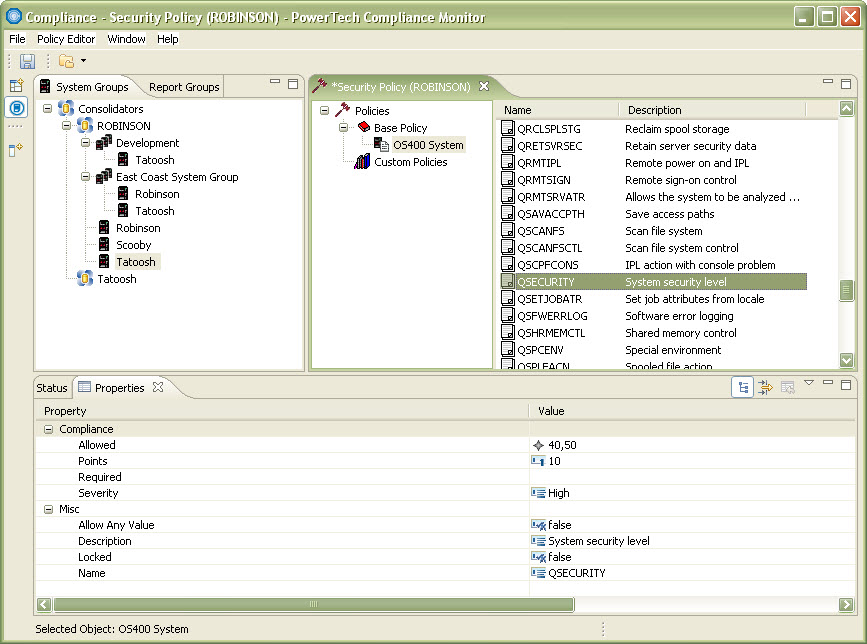The image size is (867, 644).
Task: Select the circular compliance view sidebar icon
Action: [17, 107]
